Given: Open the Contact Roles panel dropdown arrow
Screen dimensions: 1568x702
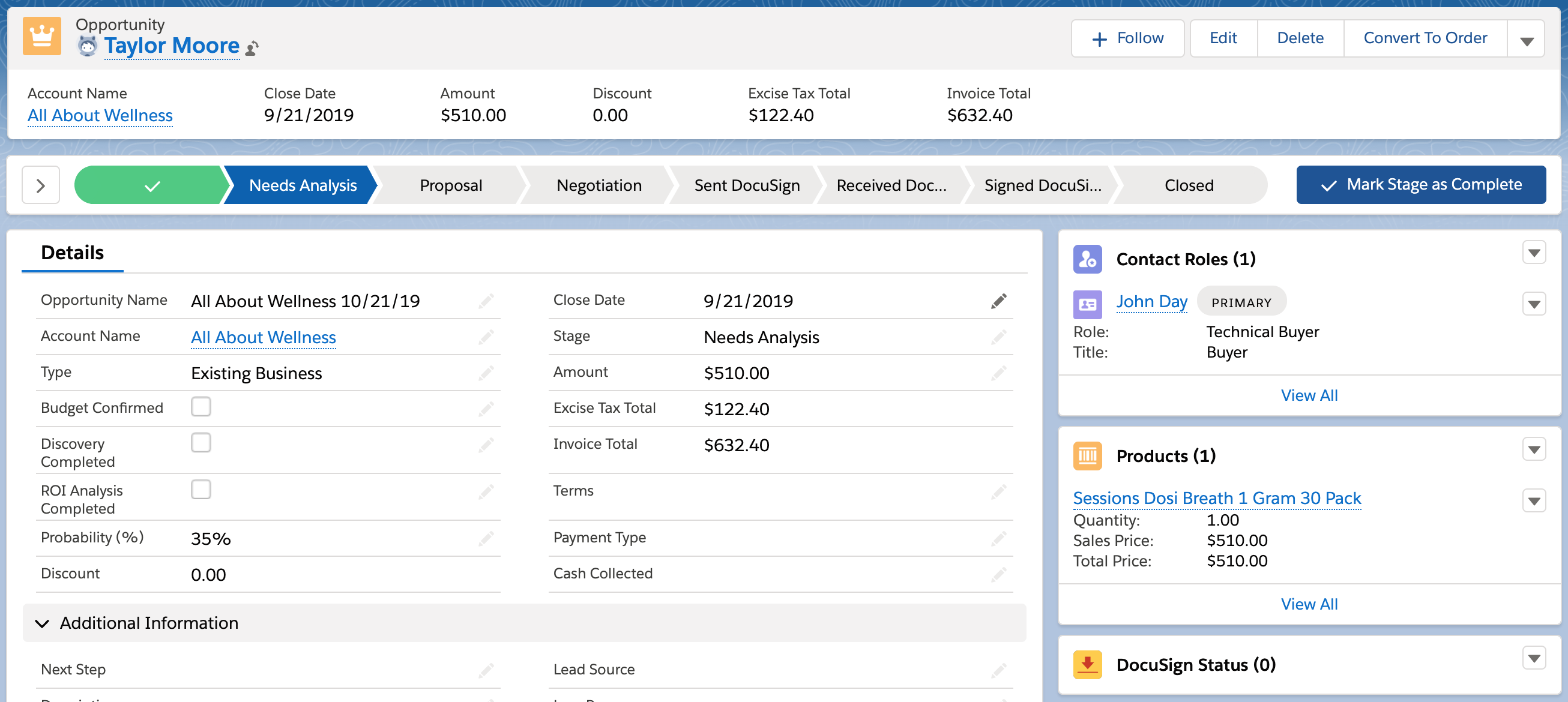Looking at the screenshot, I should 1534,253.
